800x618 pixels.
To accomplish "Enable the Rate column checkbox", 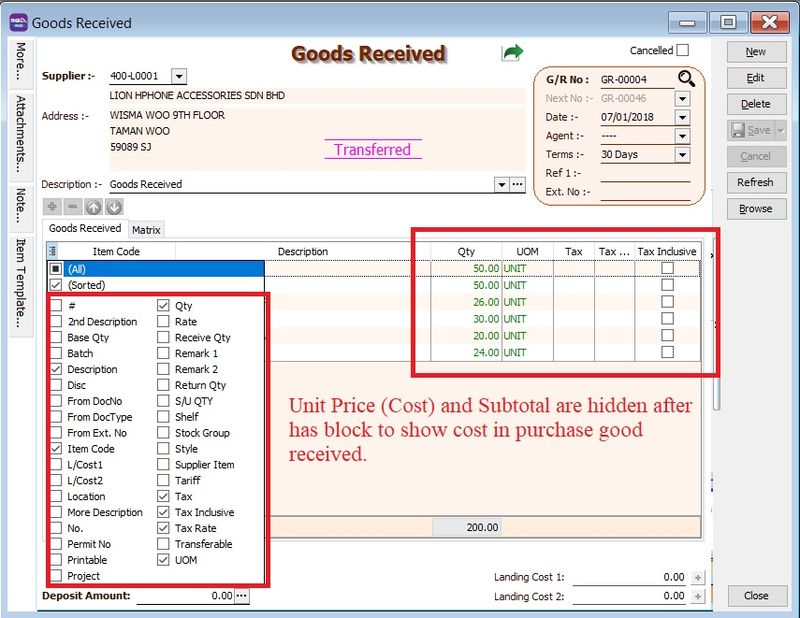I will point(163,322).
